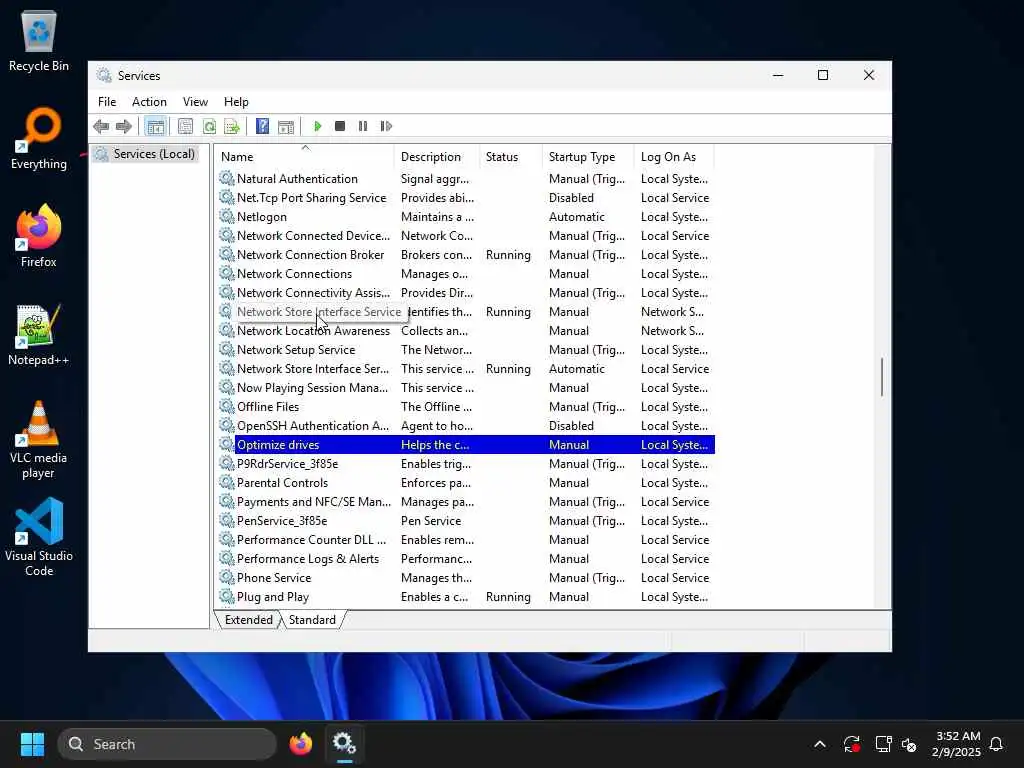Click the Refresh toolbar icon
This screenshot has height=768, width=1024.
(209, 126)
